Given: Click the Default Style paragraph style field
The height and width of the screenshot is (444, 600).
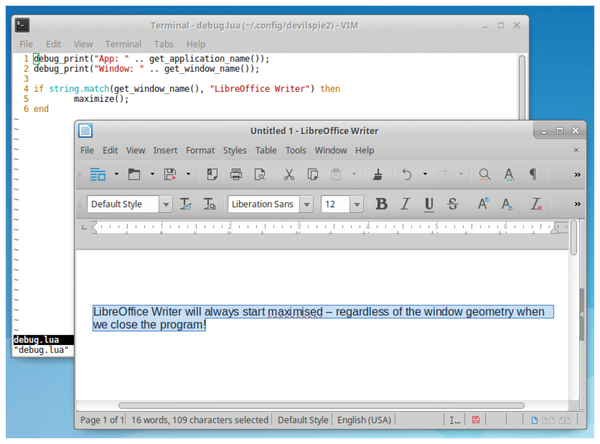Looking at the screenshot, I should [x=123, y=204].
